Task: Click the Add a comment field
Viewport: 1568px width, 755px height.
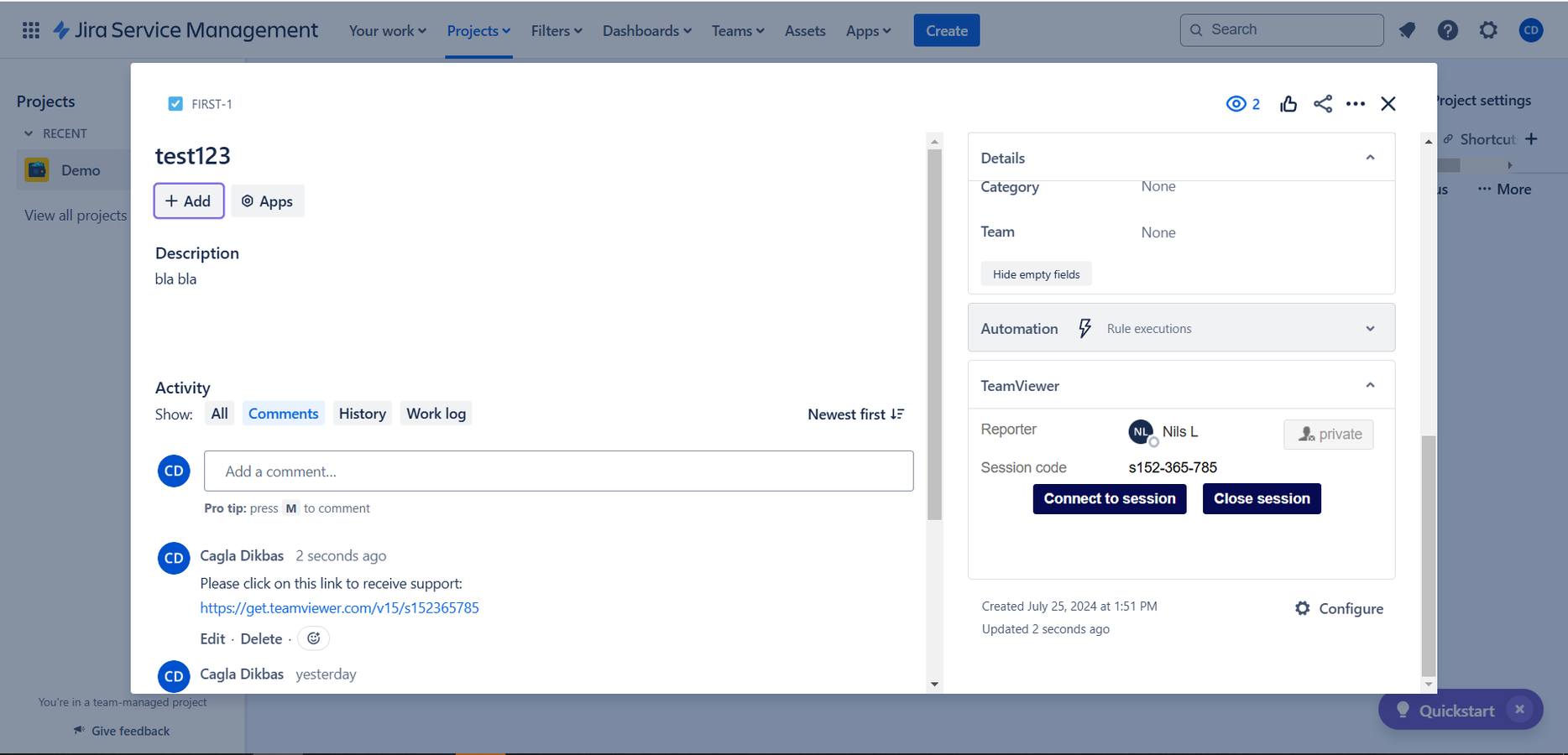Action: point(558,471)
